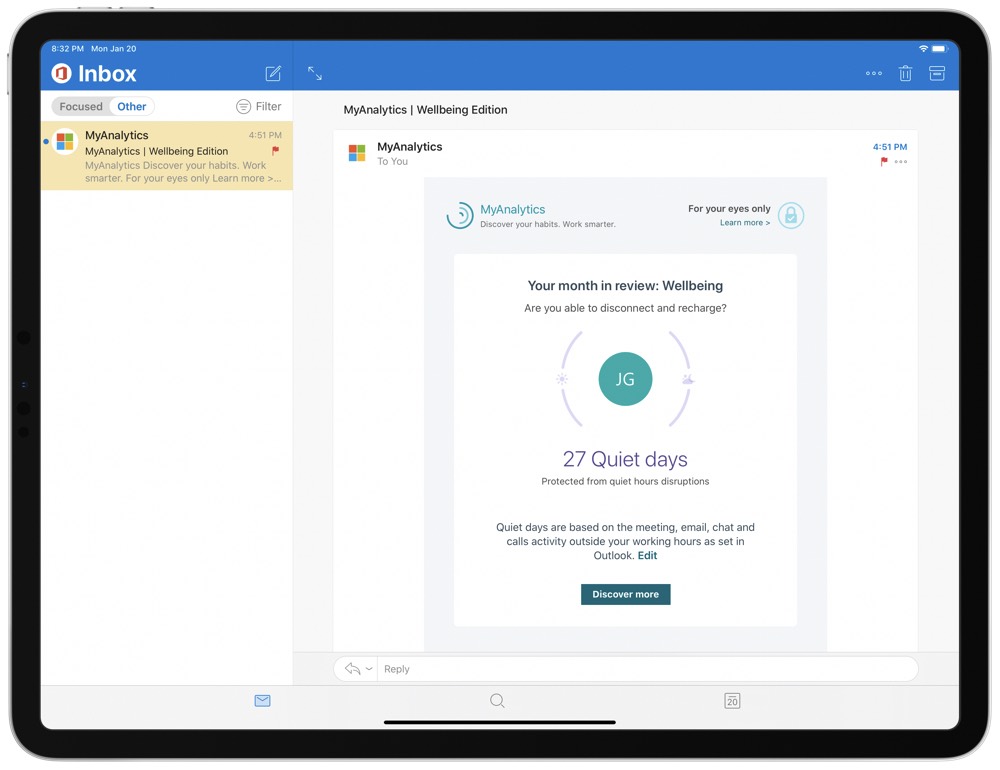Image resolution: width=1000 pixels, height=770 pixels.
Task: Open message actions ellipsis under 4:51 PM
Action: point(901,161)
